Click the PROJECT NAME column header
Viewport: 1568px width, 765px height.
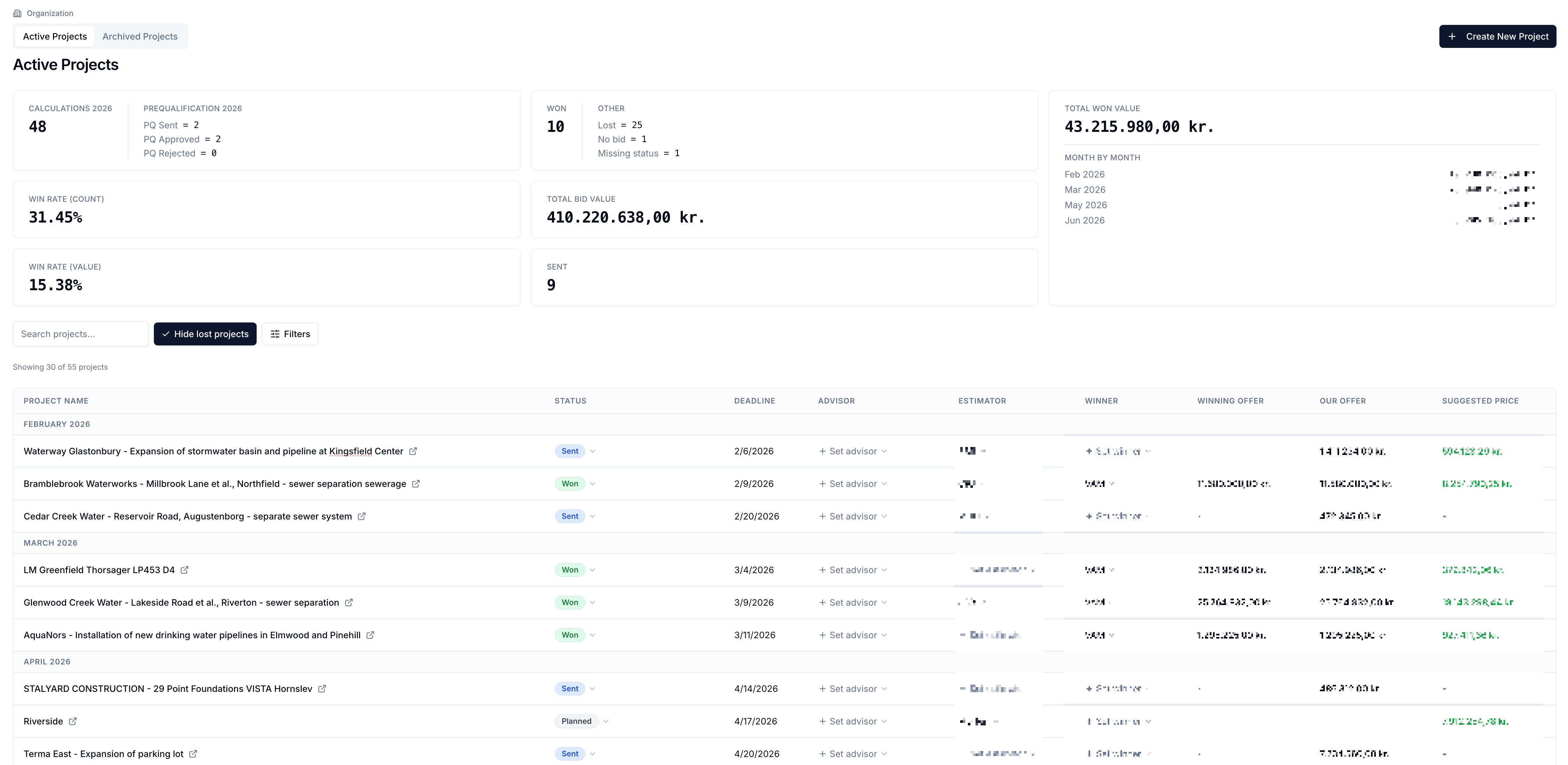click(56, 401)
